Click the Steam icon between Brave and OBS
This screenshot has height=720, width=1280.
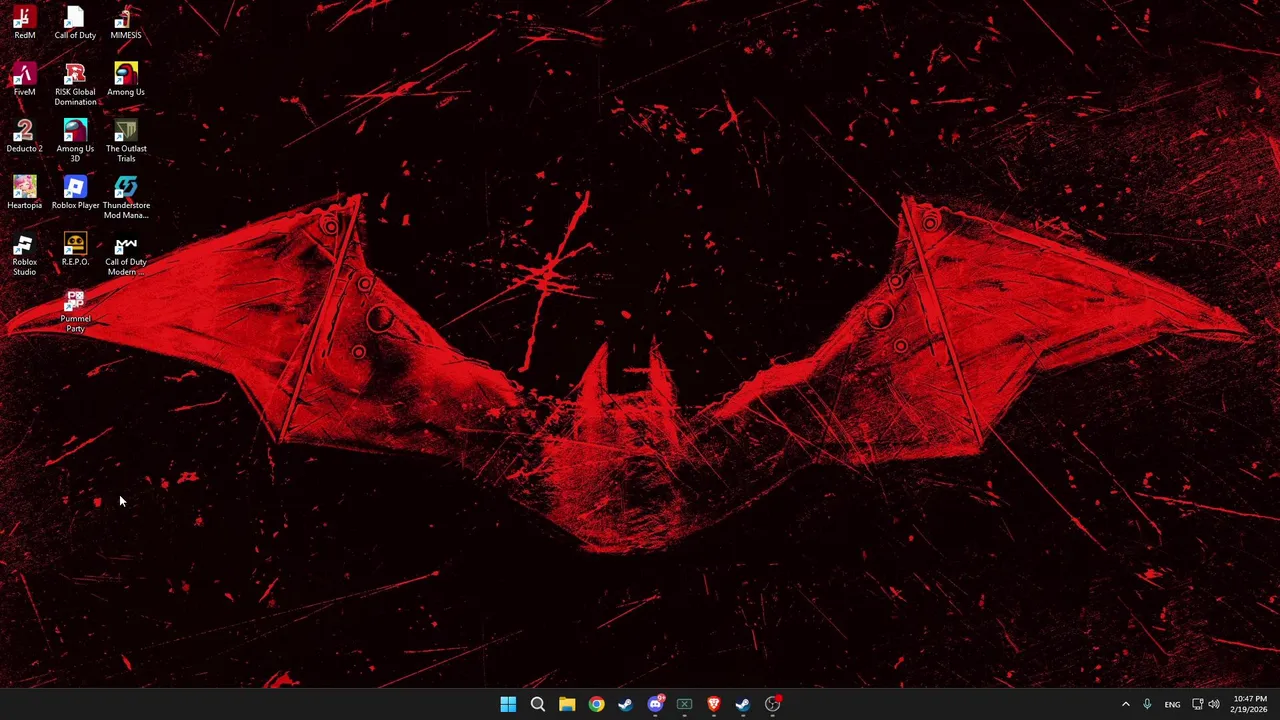[x=743, y=704]
